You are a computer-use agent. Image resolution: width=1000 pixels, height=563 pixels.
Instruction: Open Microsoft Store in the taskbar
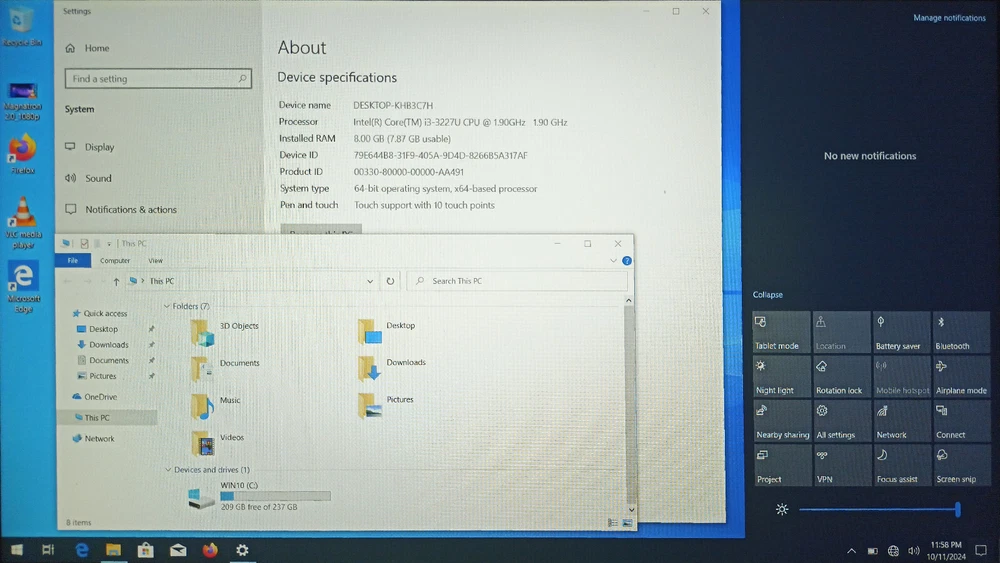(x=146, y=550)
